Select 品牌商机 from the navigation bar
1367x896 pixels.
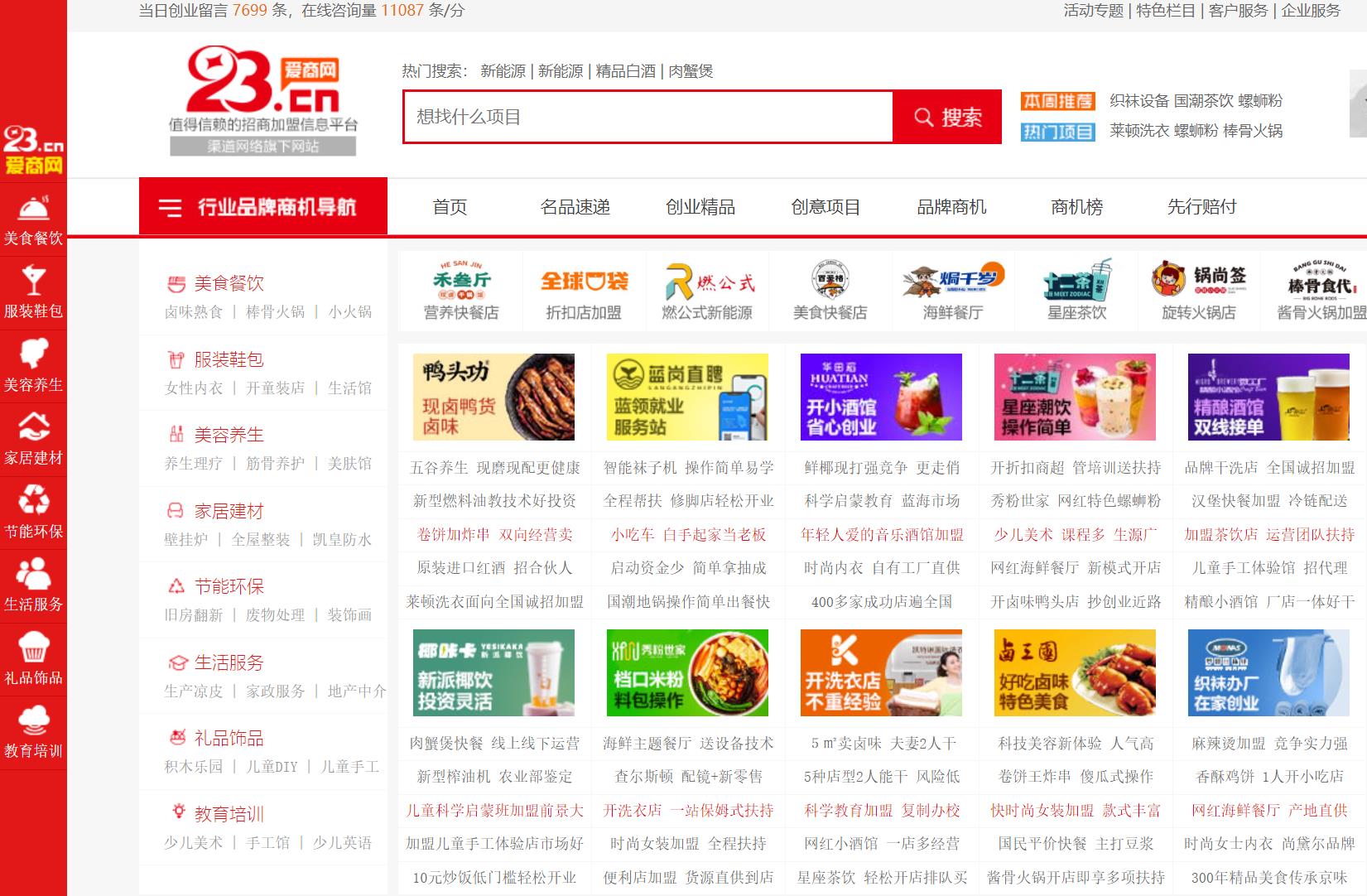pyautogui.click(x=951, y=208)
